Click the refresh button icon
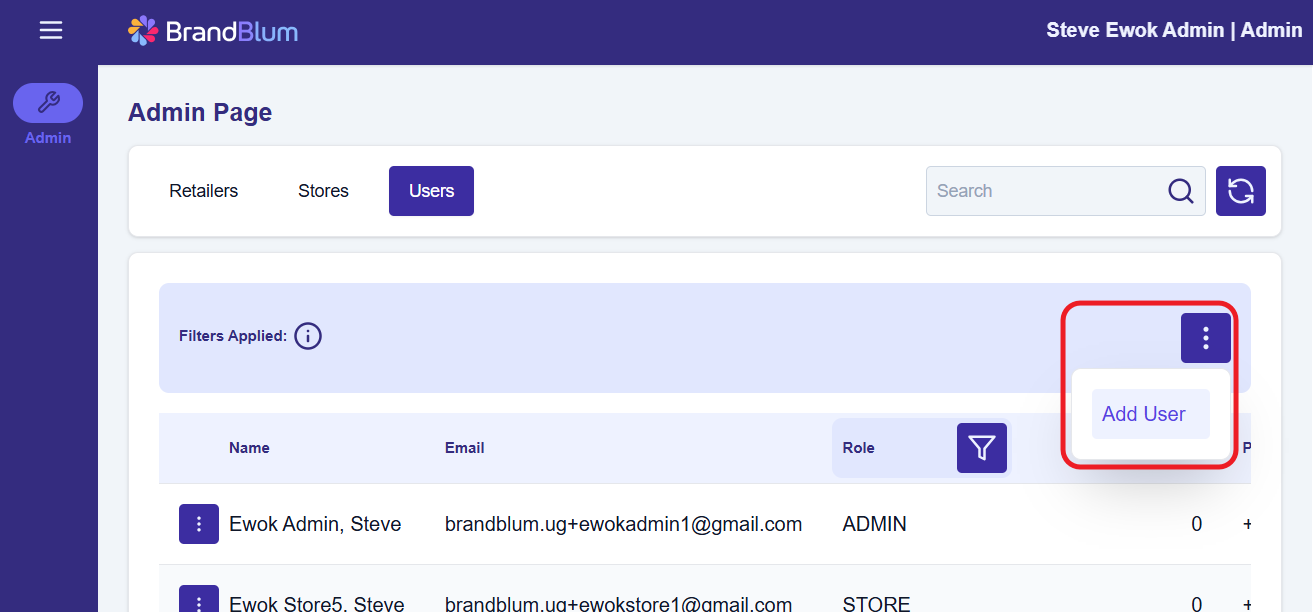1313x612 pixels. (1241, 191)
